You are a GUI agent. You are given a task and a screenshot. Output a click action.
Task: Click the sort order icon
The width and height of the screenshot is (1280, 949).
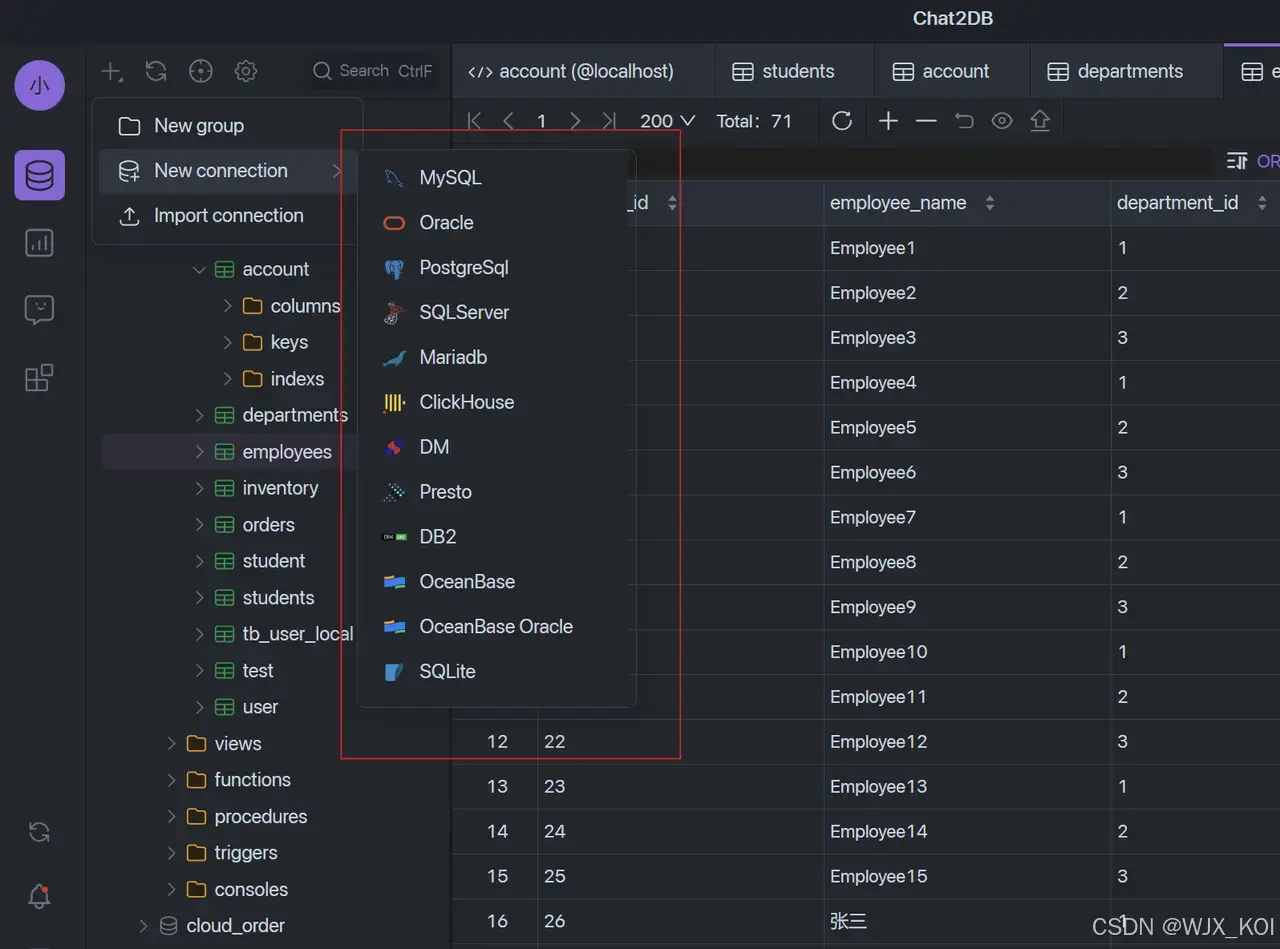click(x=1237, y=161)
